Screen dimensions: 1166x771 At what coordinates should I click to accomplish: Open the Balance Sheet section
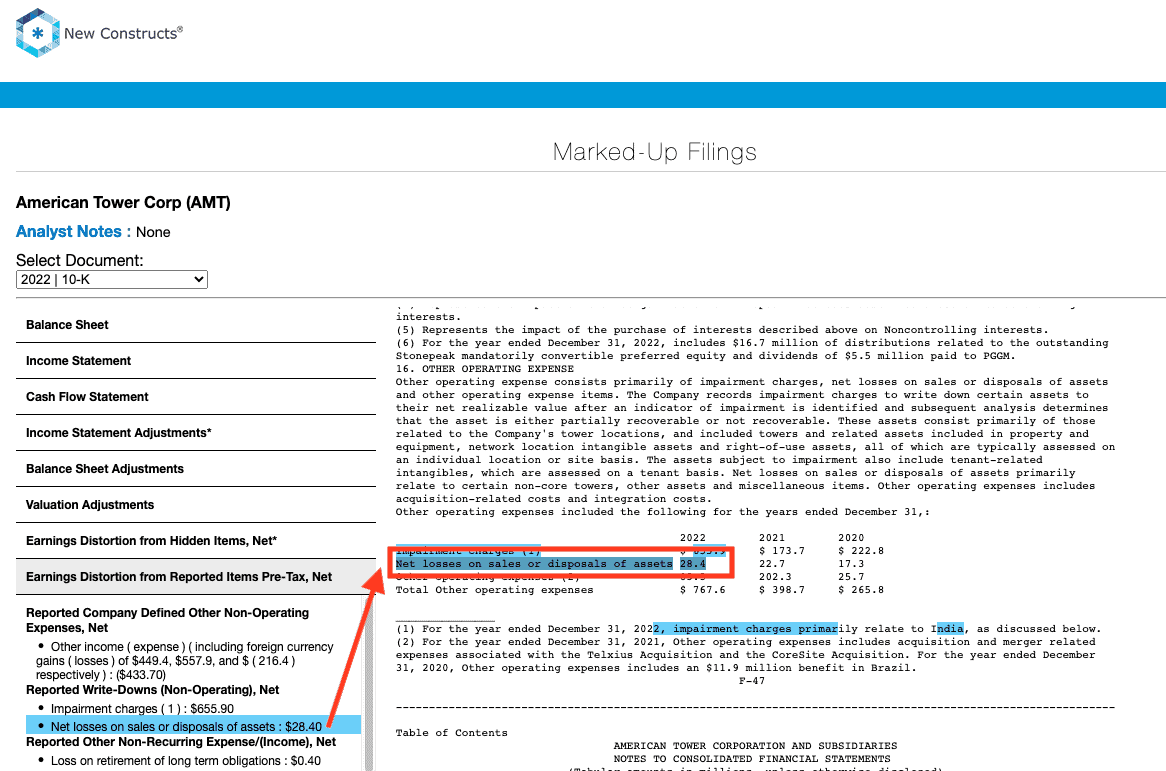click(196, 325)
